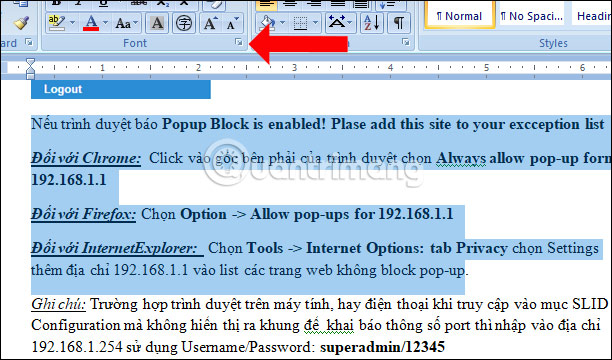Apply the No Spacing style
Image resolution: width=612 pixels, height=360 pixels.
[532, 15]
